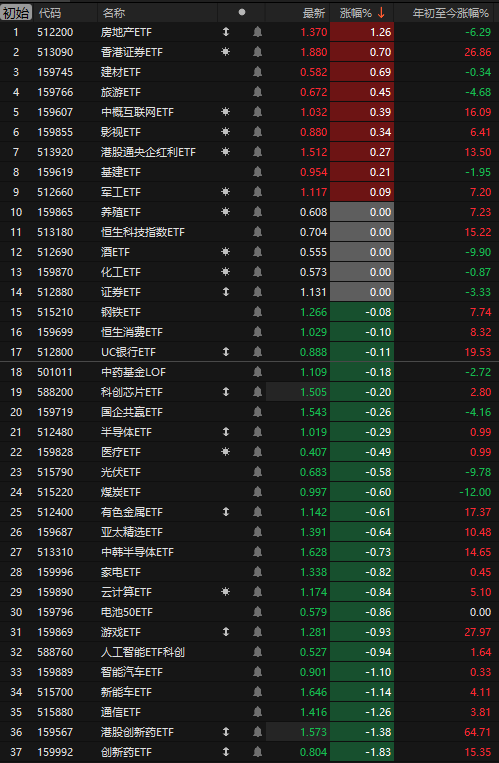Toggle the alert bell for 煤炭ETF
Image resolution: width=499 pixels, height=763 pixels.
point(258,492)
